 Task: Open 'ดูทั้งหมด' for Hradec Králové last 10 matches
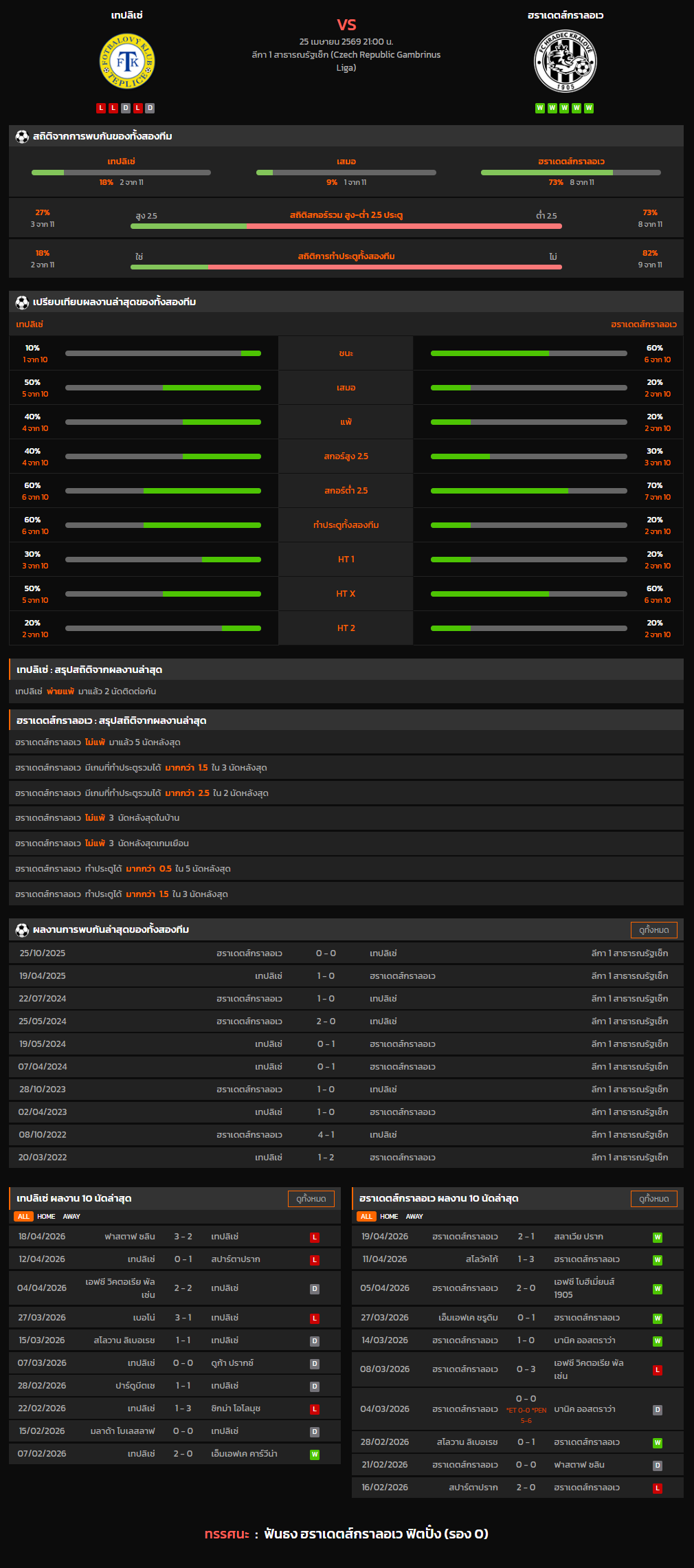point(653,1199)
